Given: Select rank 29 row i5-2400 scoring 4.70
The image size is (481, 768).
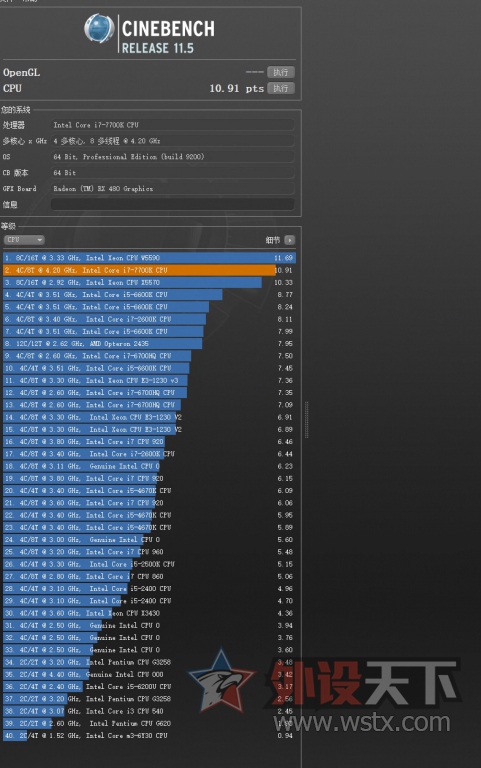Looking at the screenshot, I should click(x=149, y=600).
